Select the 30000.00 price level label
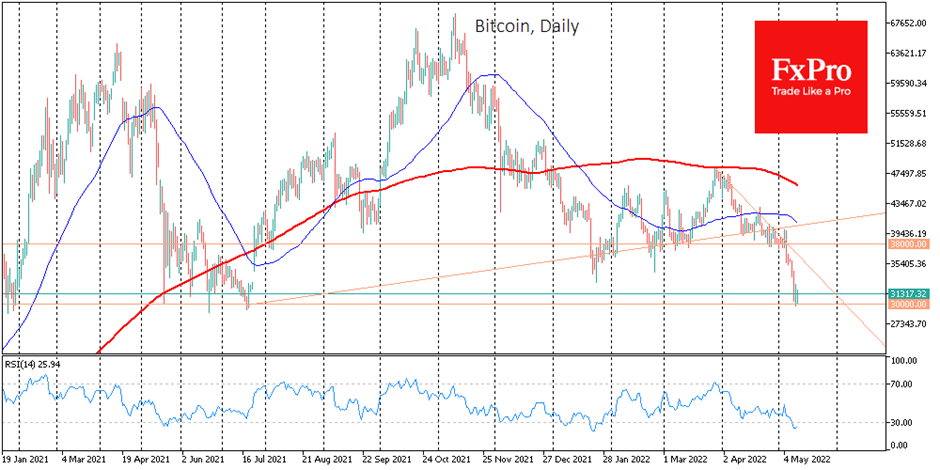Image resolution: width=940 pixels, height=470 pixels. pyautogui.click(x=908, y=305)
